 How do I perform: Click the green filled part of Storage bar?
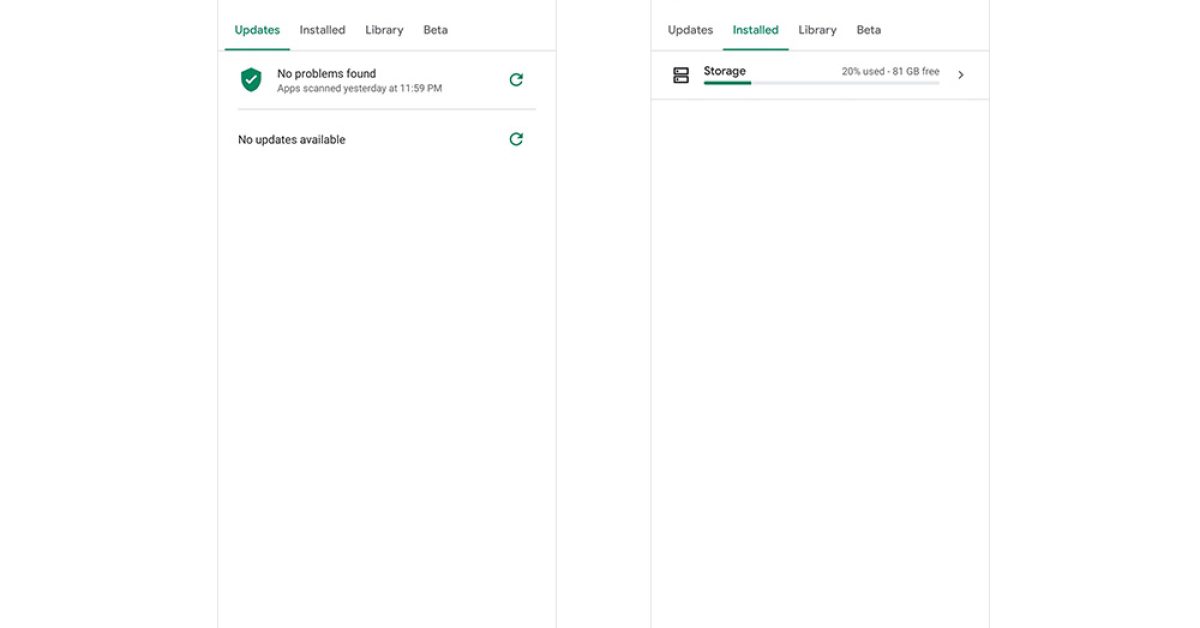727,83
